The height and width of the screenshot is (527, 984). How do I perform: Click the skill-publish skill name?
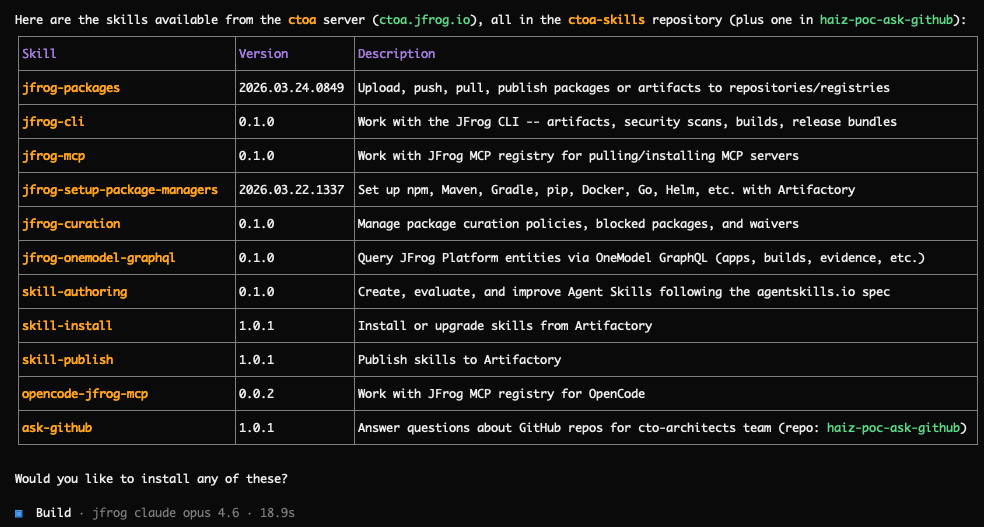click(67, 359)
